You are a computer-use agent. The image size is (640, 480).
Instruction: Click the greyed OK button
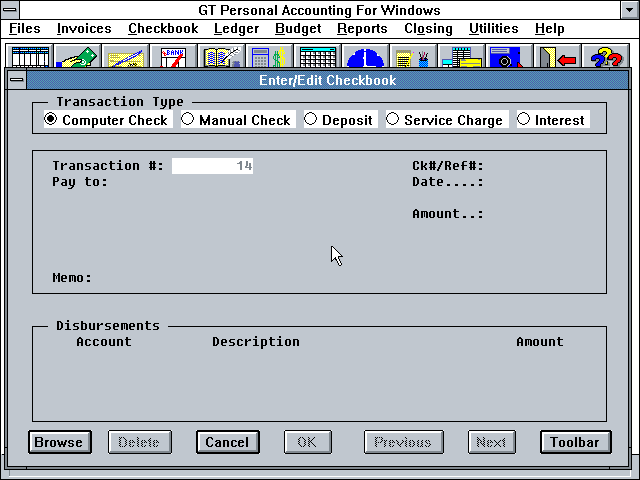click(x=308, y=442)
